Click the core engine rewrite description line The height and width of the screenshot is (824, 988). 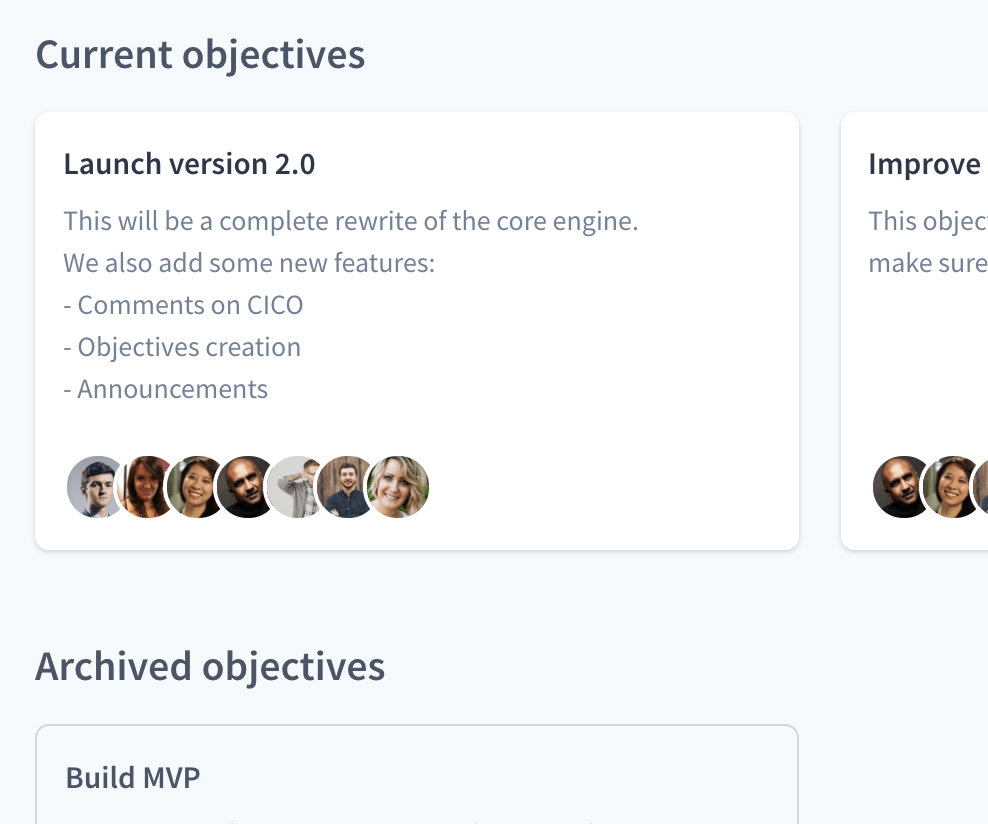click(x=351, y=222)
